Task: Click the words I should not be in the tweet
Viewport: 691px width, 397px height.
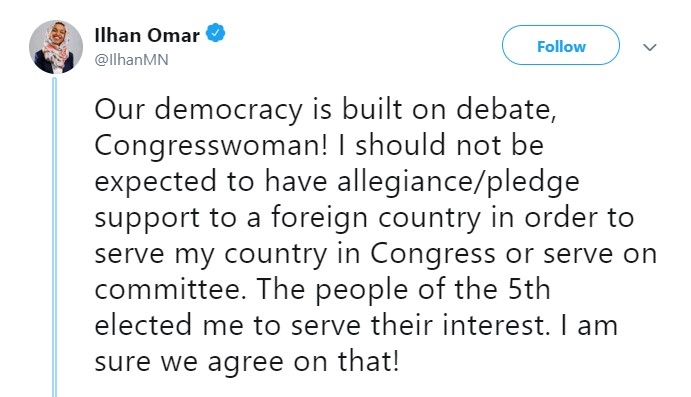Action: click(441, 145)
